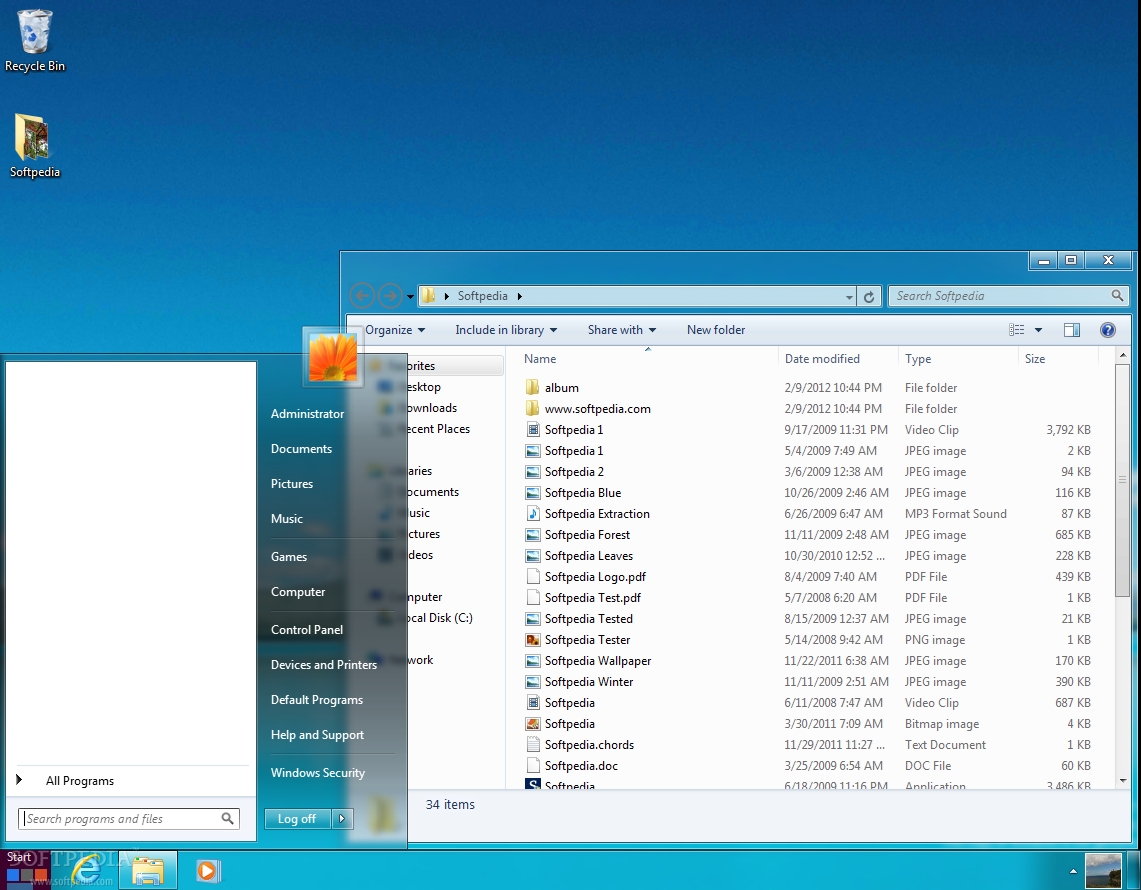Select Softpedia Extraction MP3 file

point(809,514)
